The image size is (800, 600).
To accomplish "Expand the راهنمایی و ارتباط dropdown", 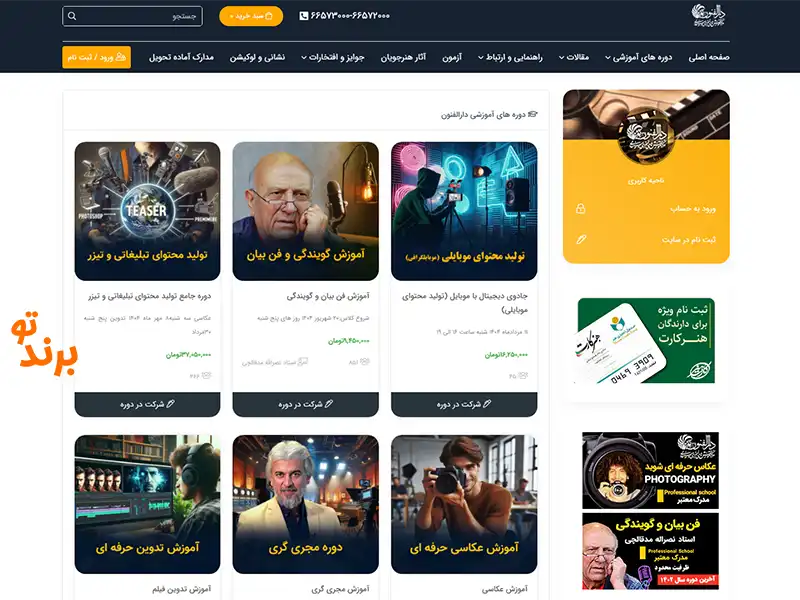I will [x=510, y=57].
